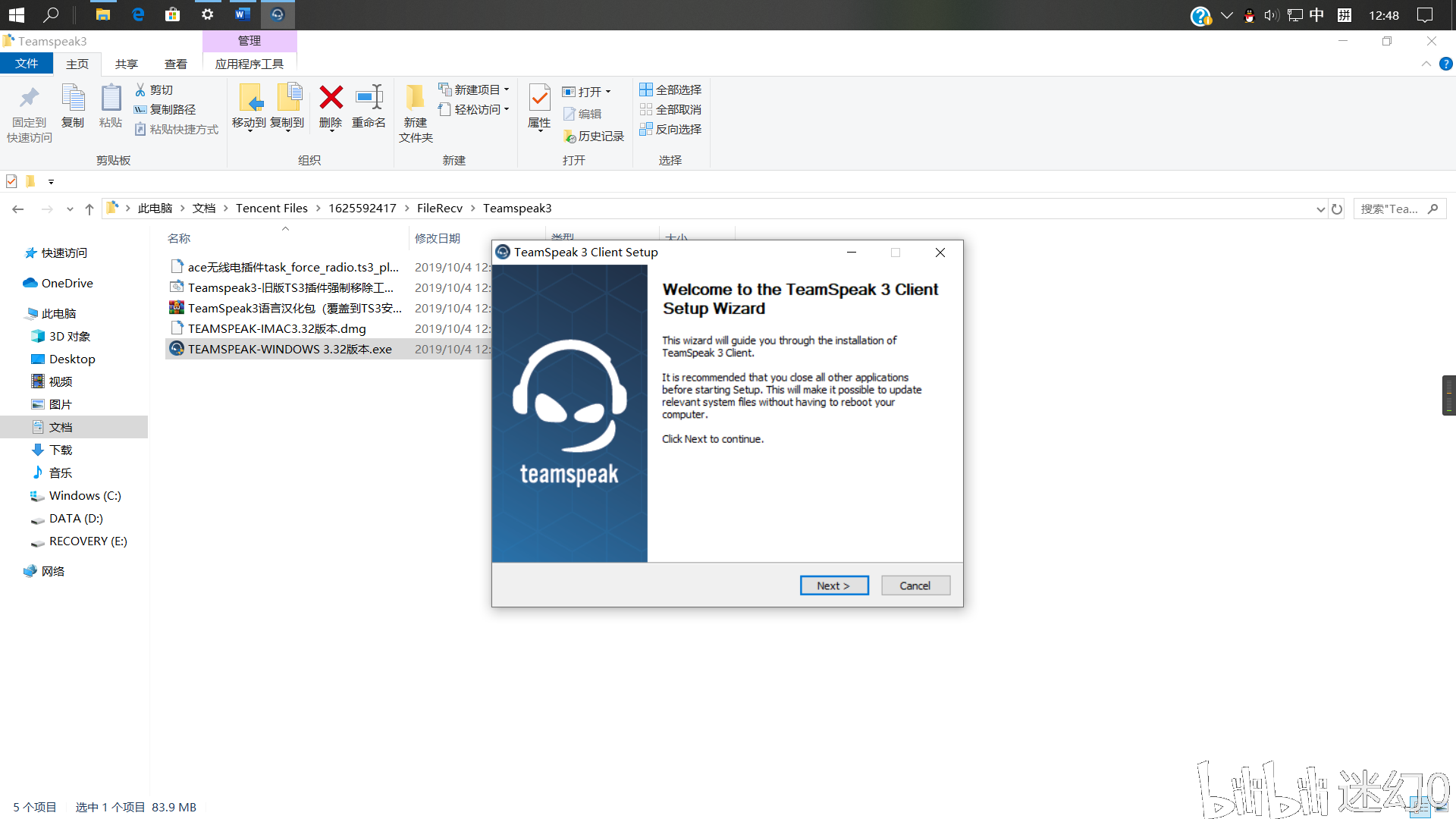Click 历史记录 history command
This screenshot has height=819, width=1456.
[x=594, y=136]
